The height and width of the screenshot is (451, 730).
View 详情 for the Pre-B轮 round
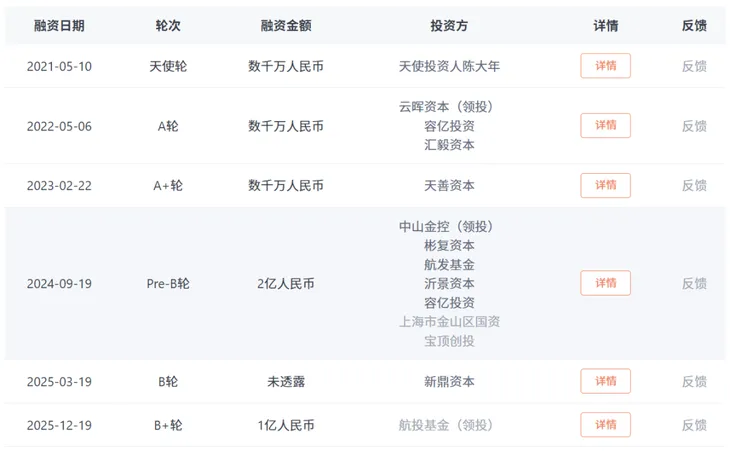(x=605, y=283)
